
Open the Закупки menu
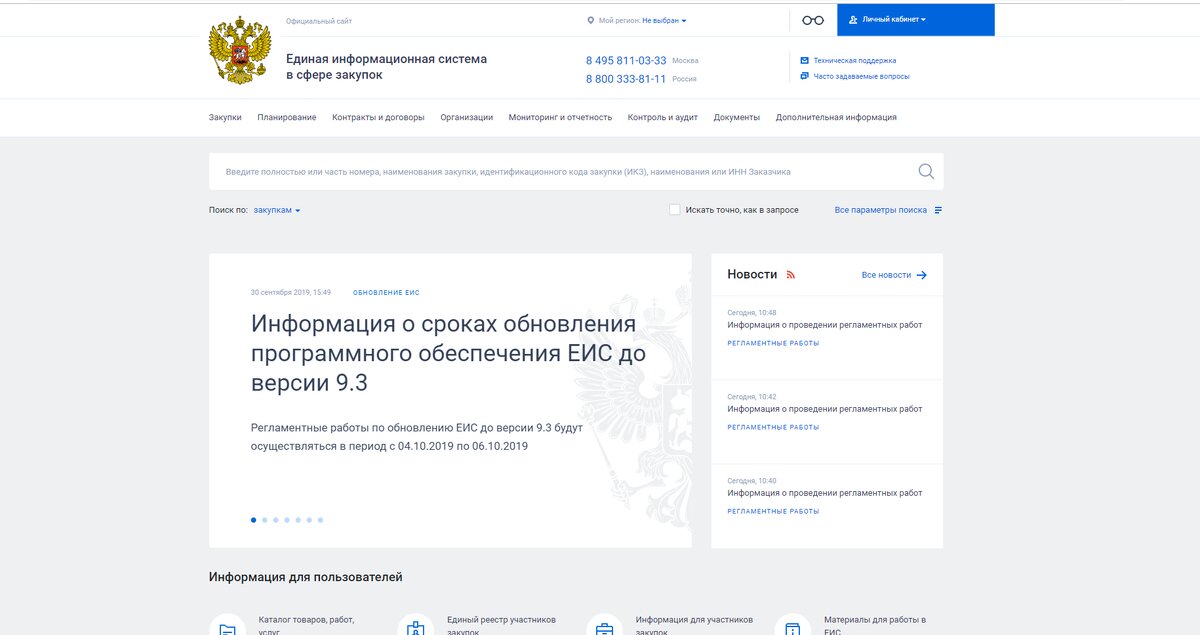pyautogui.click(x=225, y=117)
